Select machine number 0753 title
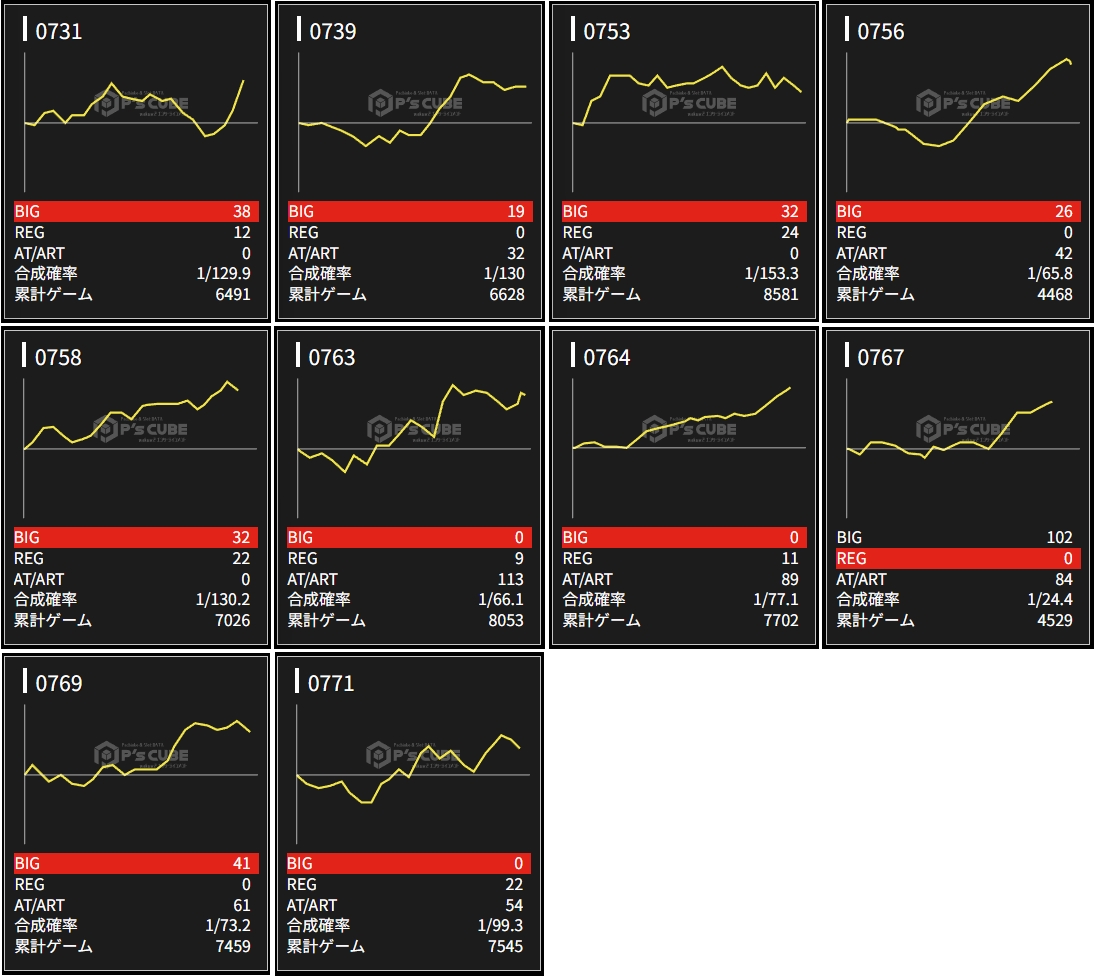Image resolution: width=1094 pixels, height=976 pixels. pos(607,31)
